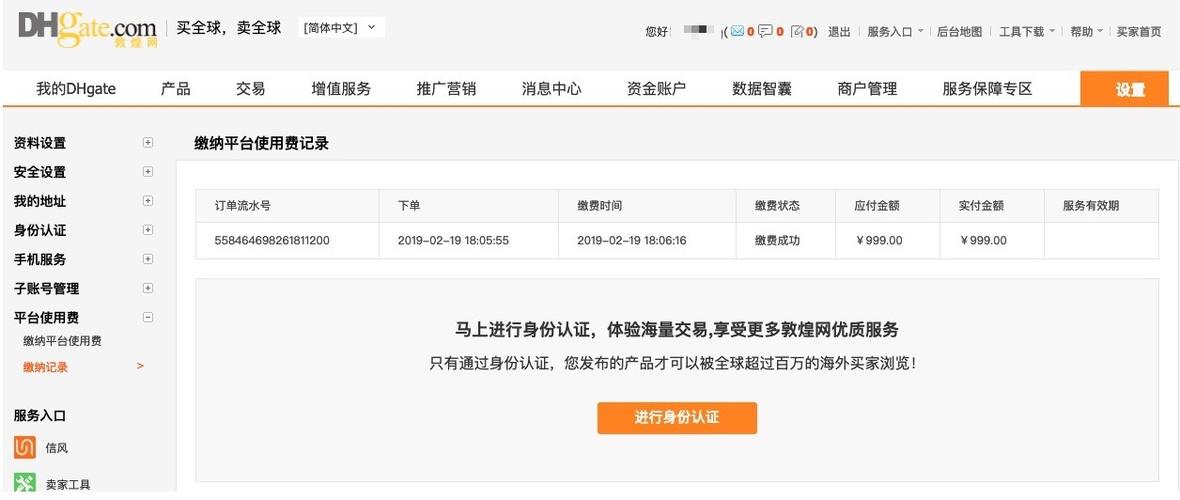Viewport: 1180px width, 500px height.
Task: Click the DHgate.com logo
Action: 87,29
